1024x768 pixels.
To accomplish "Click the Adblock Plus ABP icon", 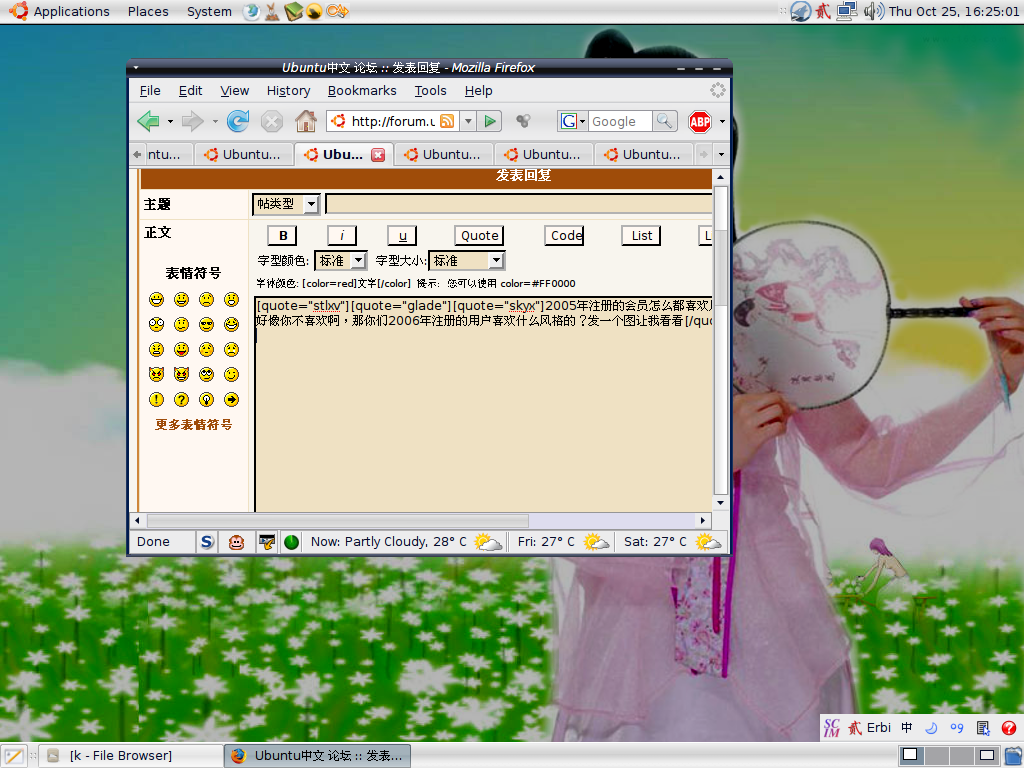I will pyautogui.click(x=700, y=121).
